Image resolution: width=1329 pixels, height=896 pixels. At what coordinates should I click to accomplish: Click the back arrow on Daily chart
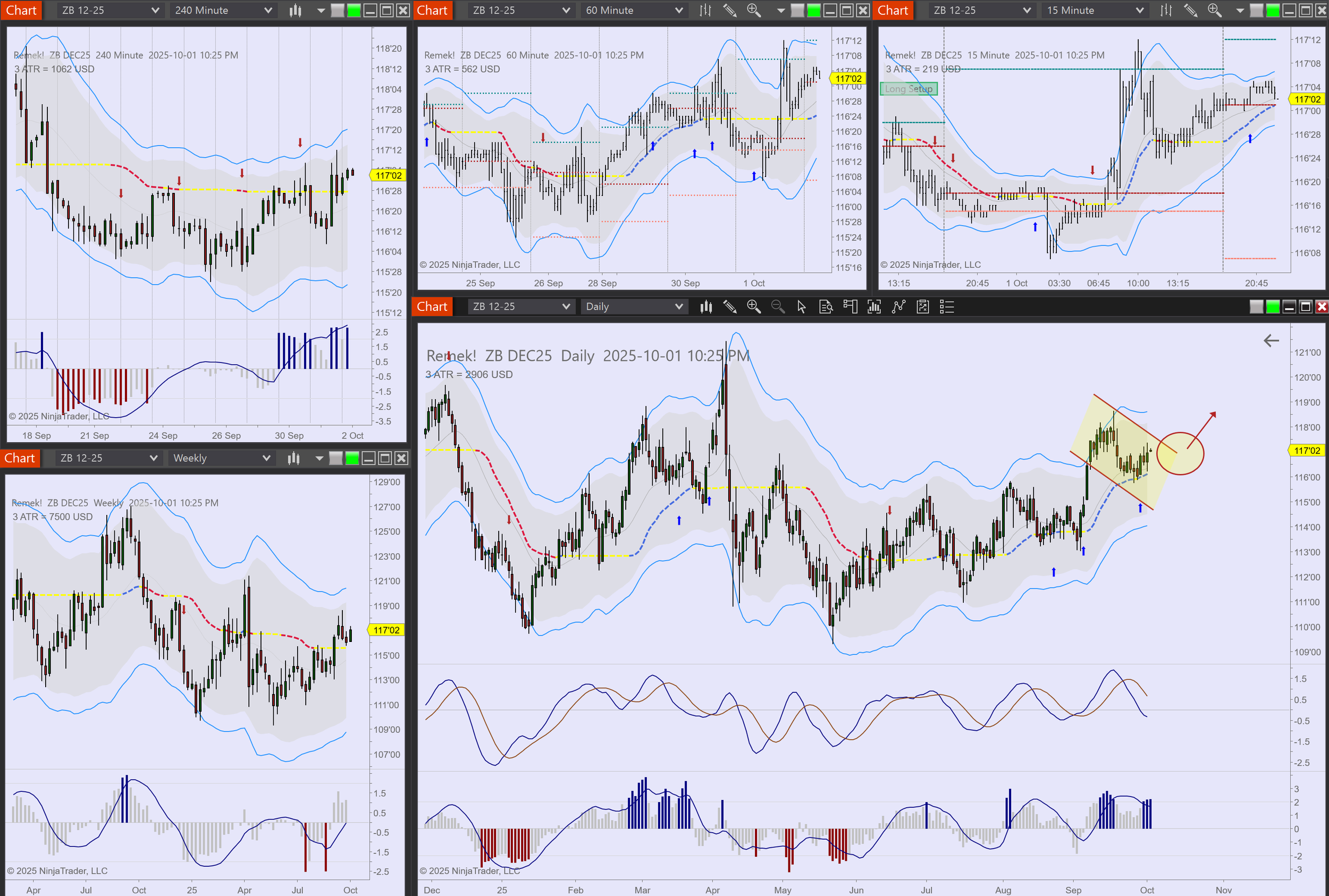pos(1271,341)
